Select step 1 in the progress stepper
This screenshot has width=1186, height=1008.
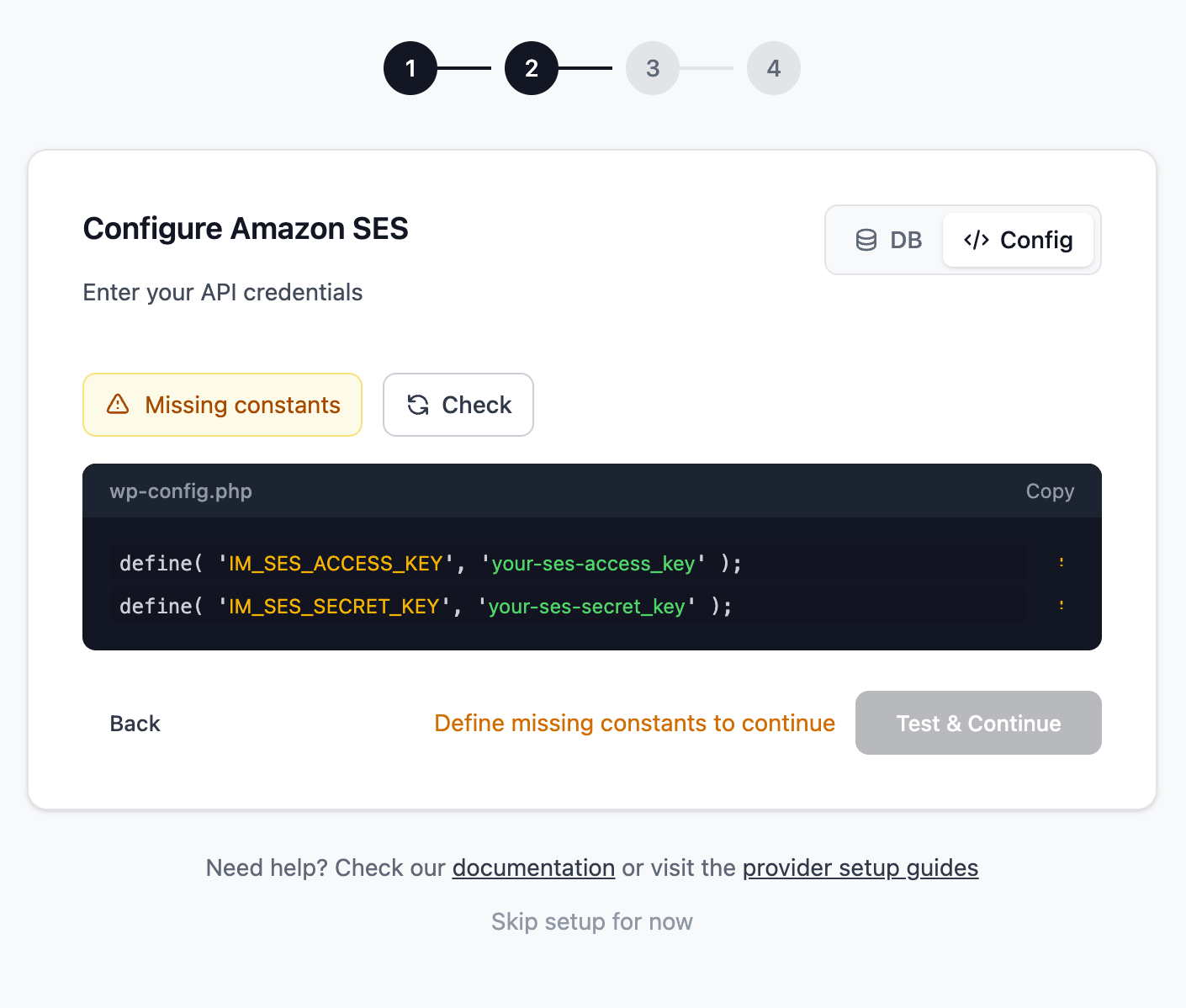click(x=410, y=68)
